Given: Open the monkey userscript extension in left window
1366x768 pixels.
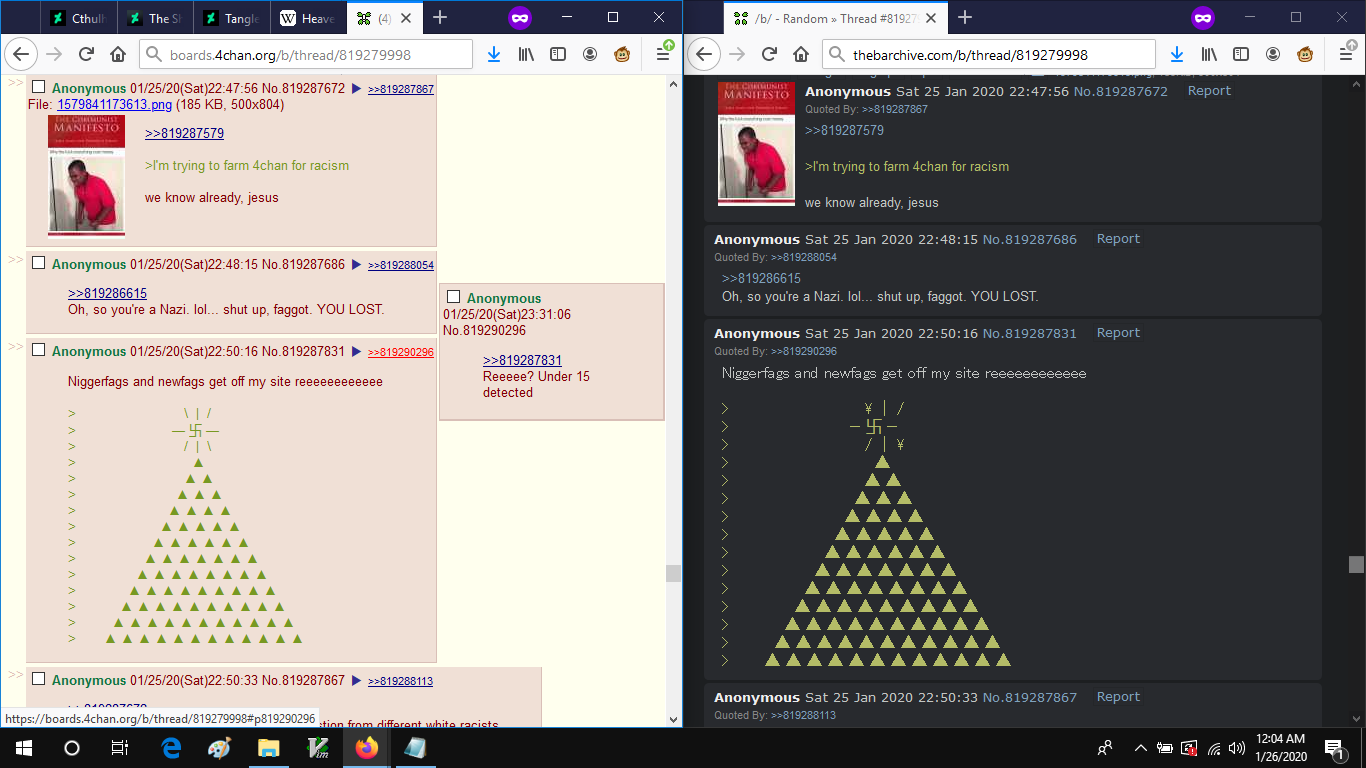Looking at the screenshot, I should (x=622, y=55).
